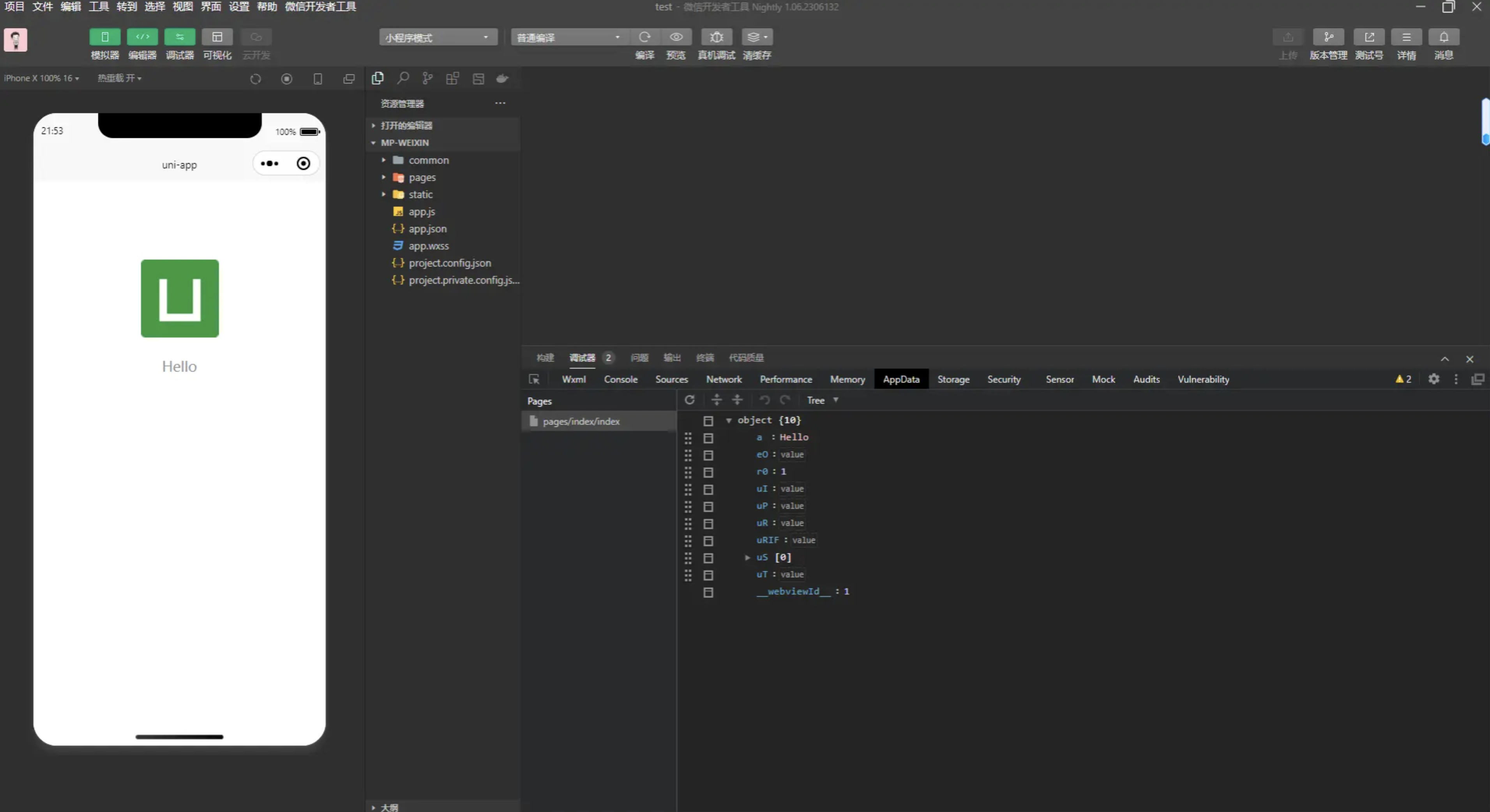Click the preview (预览) eye icon
This screenshot has width=1490, height=812.
pyautogui.click(x=676, y=37)
